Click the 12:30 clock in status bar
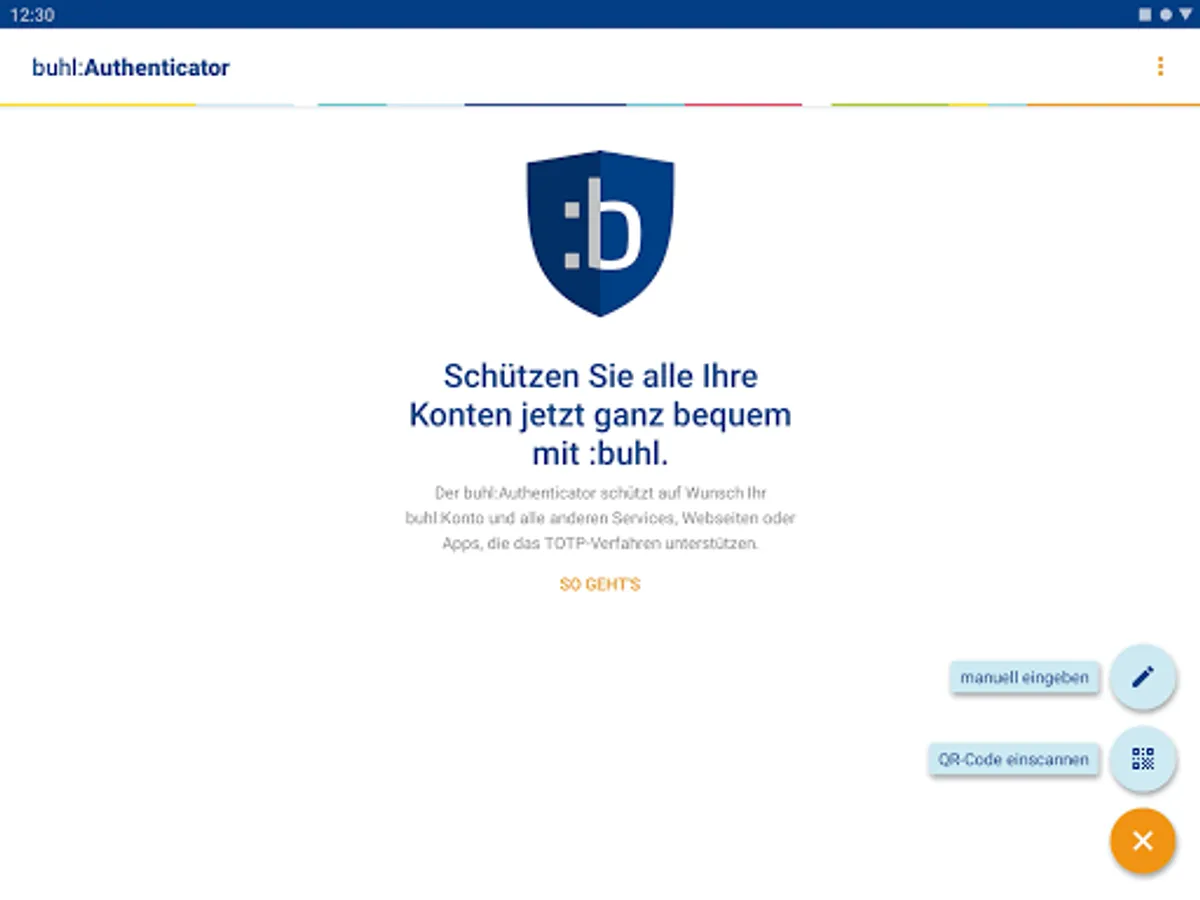Image resolution: width=1200 pixels, height=900 pixels. pos(32,15)
